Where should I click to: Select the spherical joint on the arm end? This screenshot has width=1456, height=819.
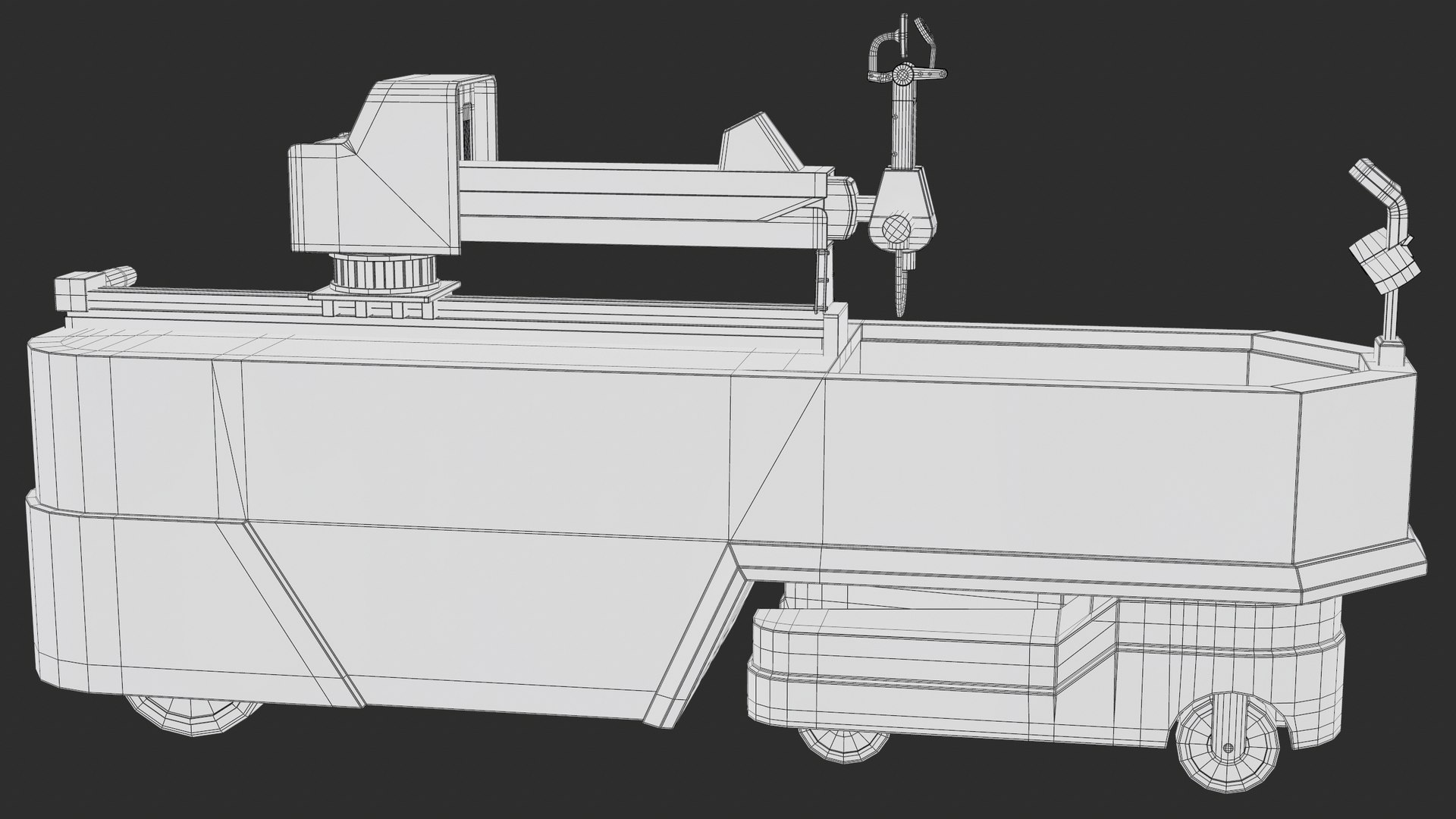[897, 227]
